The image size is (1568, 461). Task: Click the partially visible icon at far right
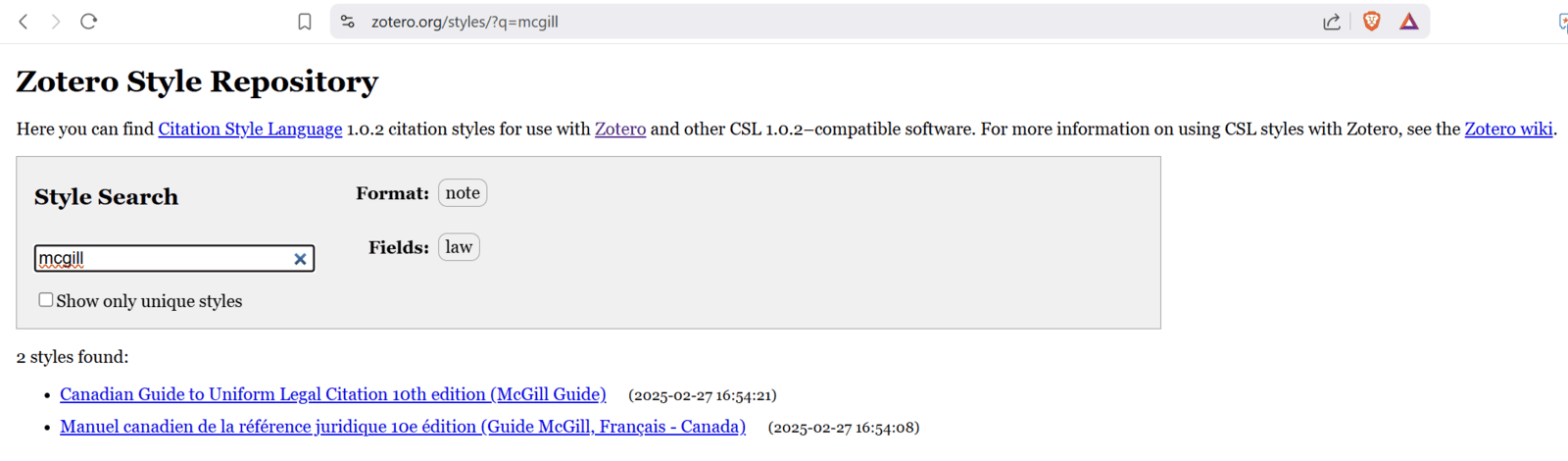(1563, 22)
